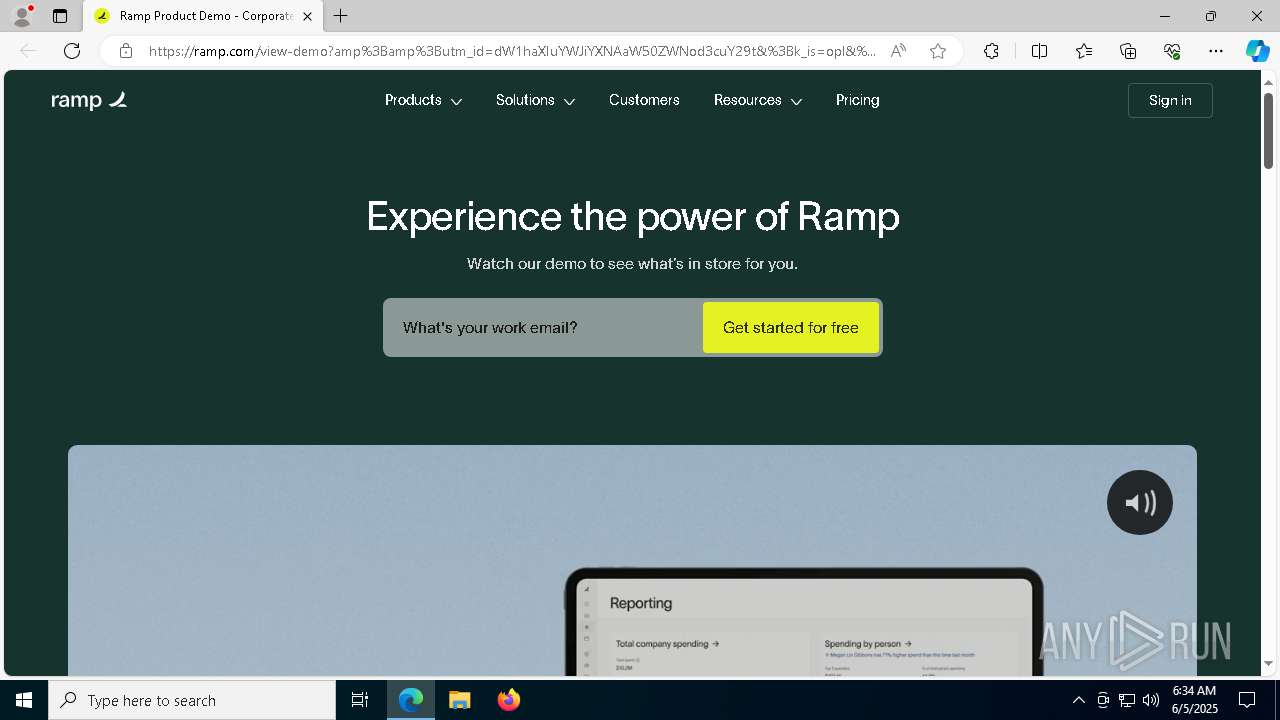
Task: Expand the Solutions menu
Action: (535, 100)
